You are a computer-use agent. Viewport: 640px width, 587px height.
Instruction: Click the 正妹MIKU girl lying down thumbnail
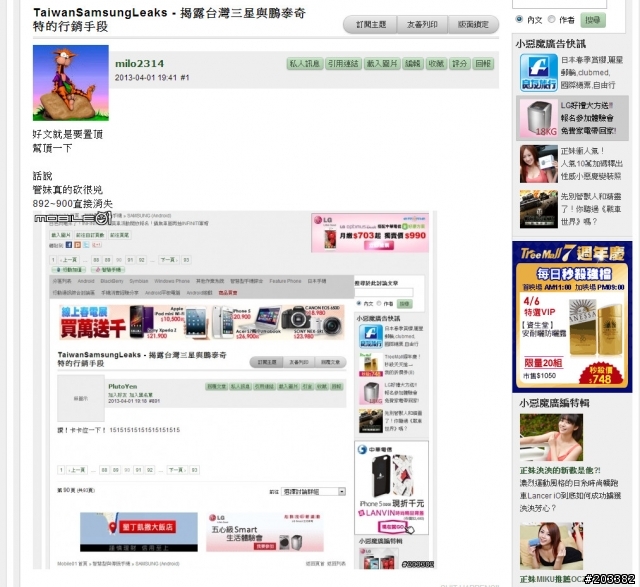[551, 546]
